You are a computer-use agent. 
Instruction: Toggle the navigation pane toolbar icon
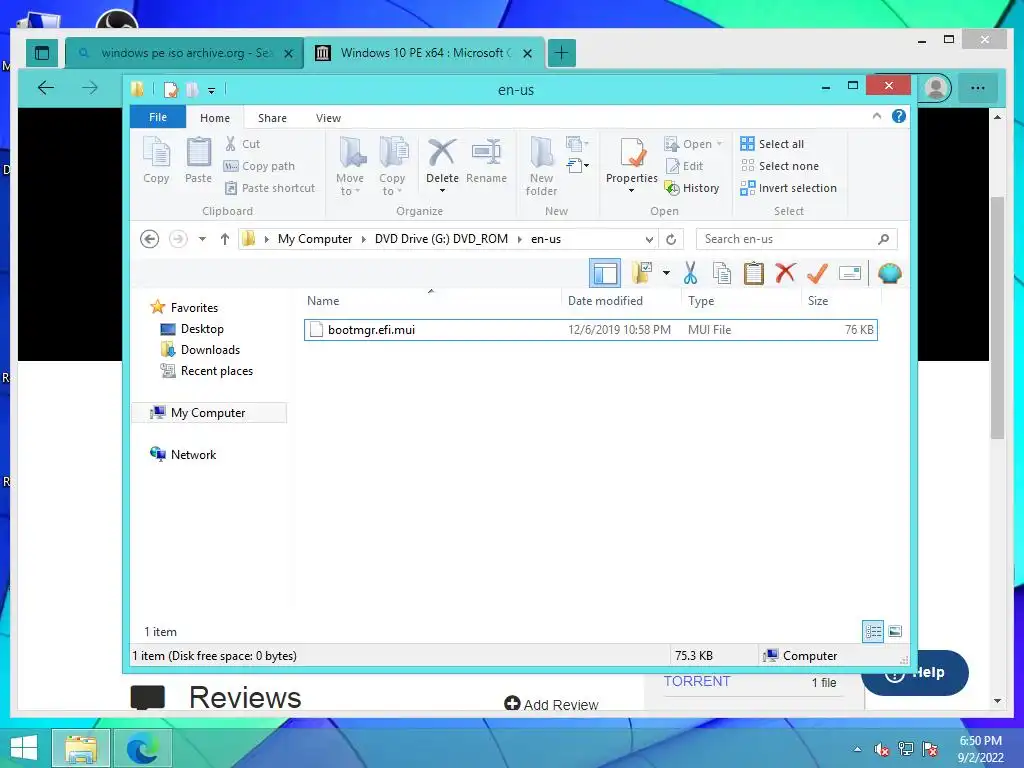(x=605, y=274)
